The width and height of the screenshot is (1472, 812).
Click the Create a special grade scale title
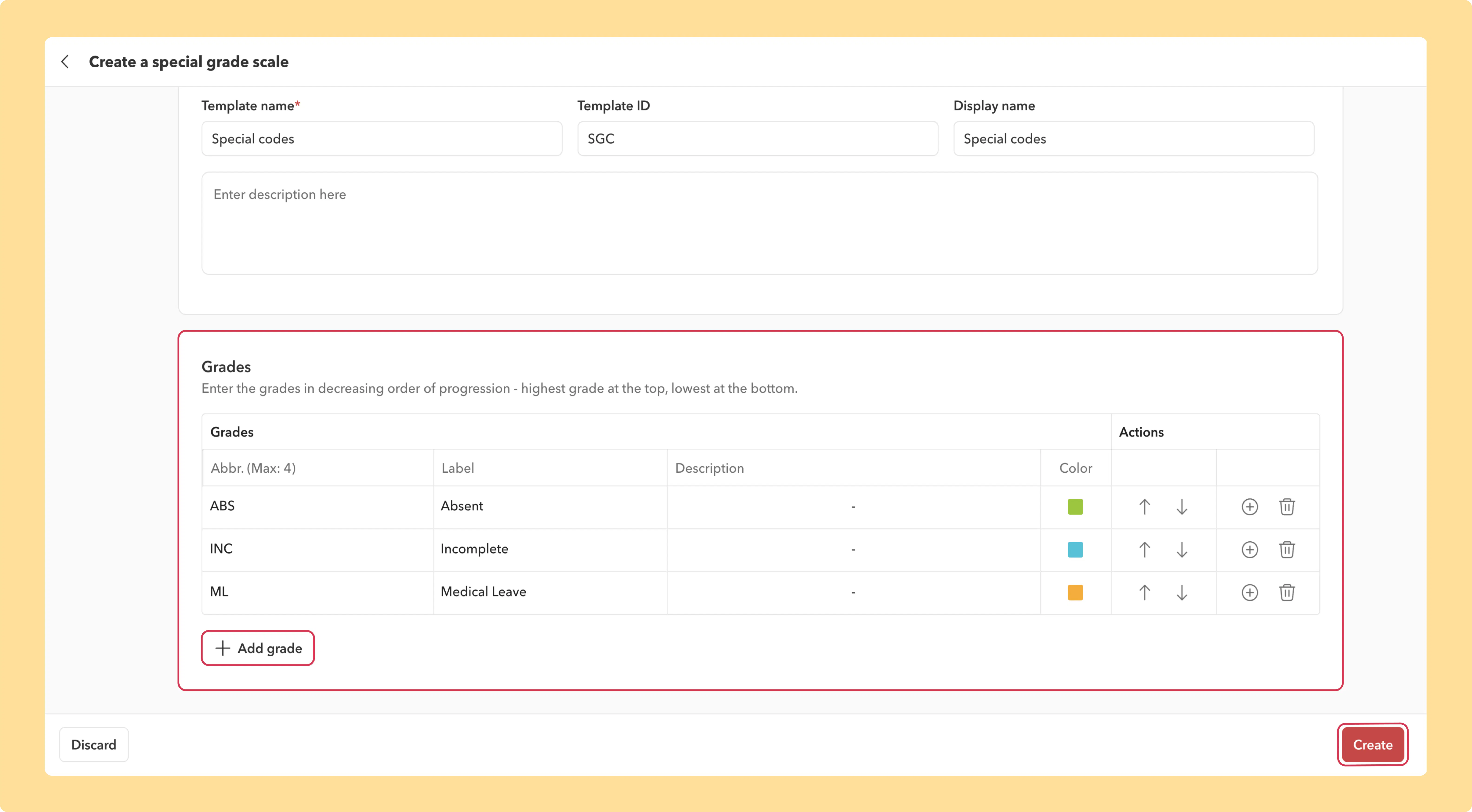(x=189, y=62)
